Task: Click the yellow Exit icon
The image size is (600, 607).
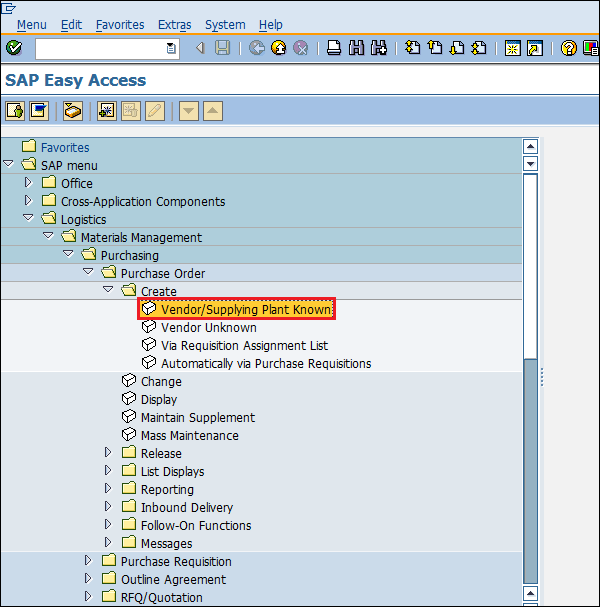Action: [x=279, y=48]
